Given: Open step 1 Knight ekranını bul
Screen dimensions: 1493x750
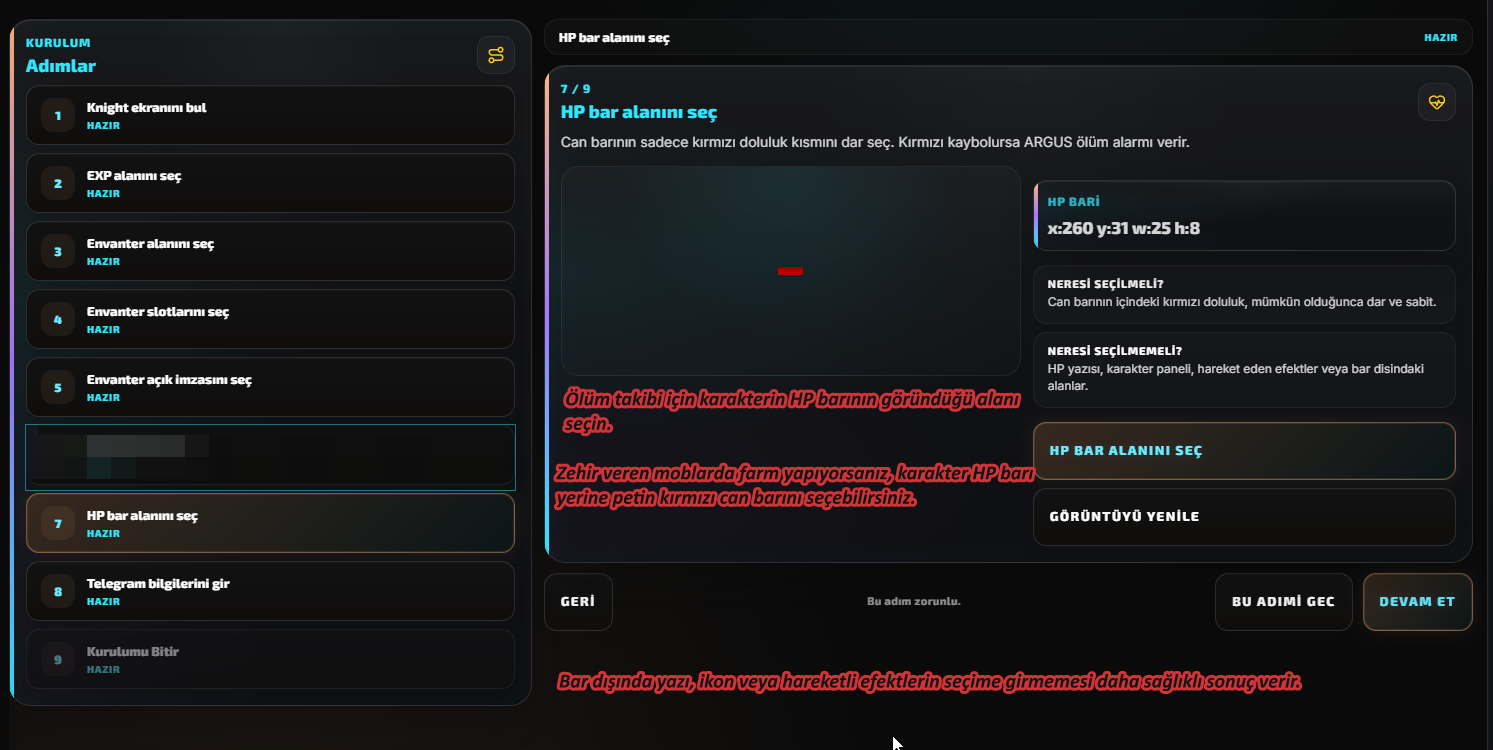Looking at the screenshot, I should click(270, 115).
